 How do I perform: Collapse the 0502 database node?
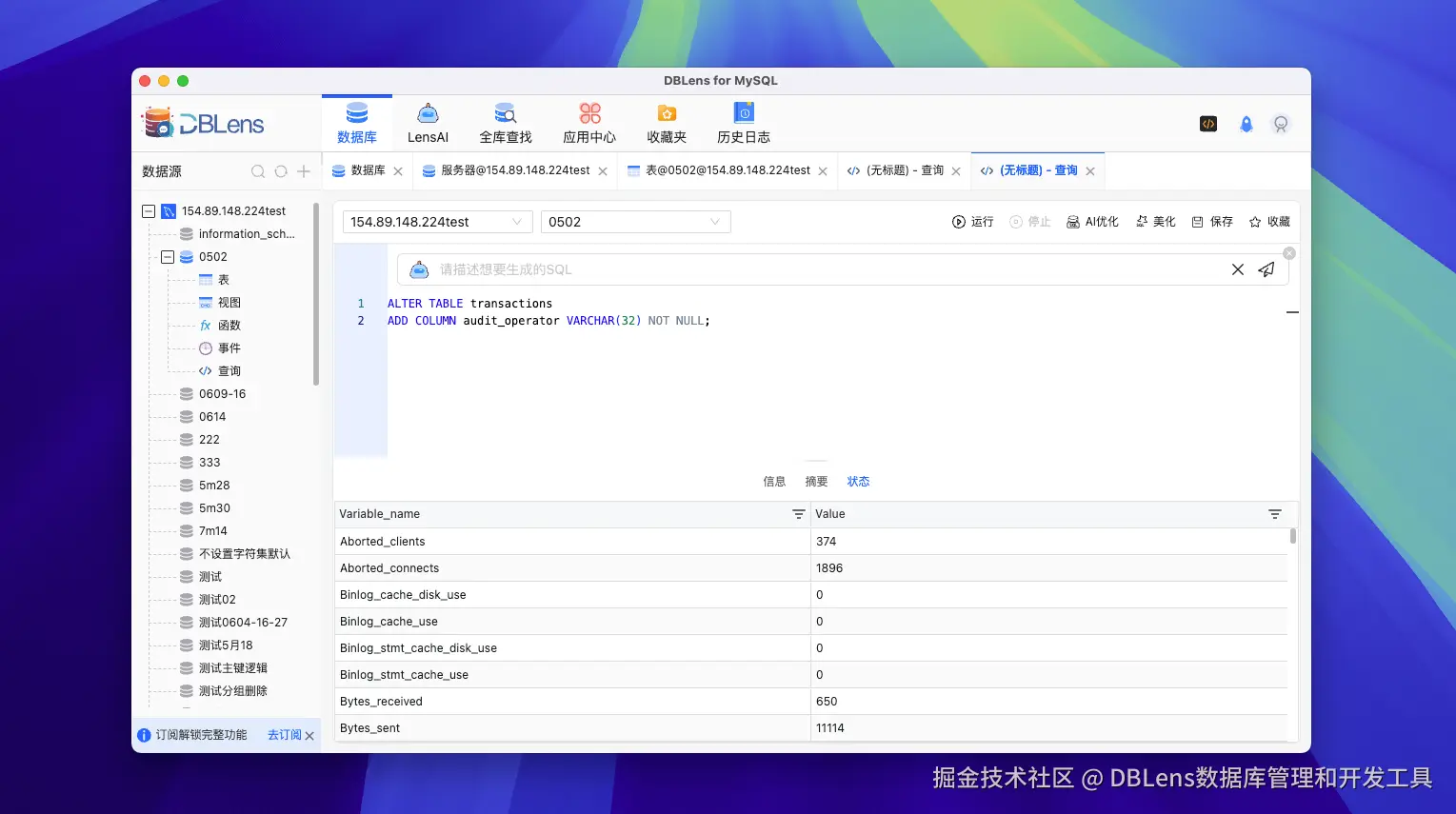coord(168,257)
